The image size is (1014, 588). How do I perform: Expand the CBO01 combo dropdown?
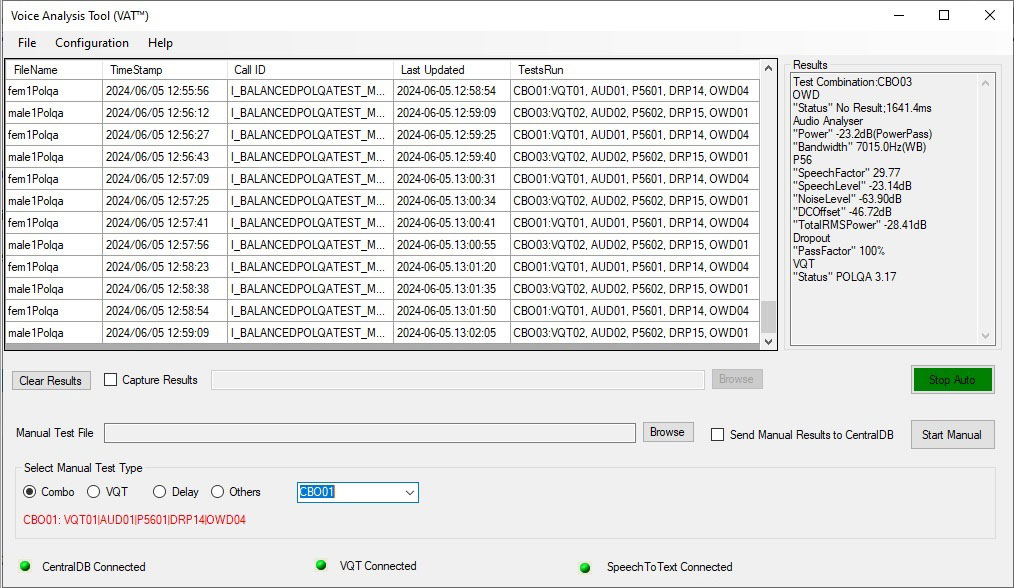[409, 492]
